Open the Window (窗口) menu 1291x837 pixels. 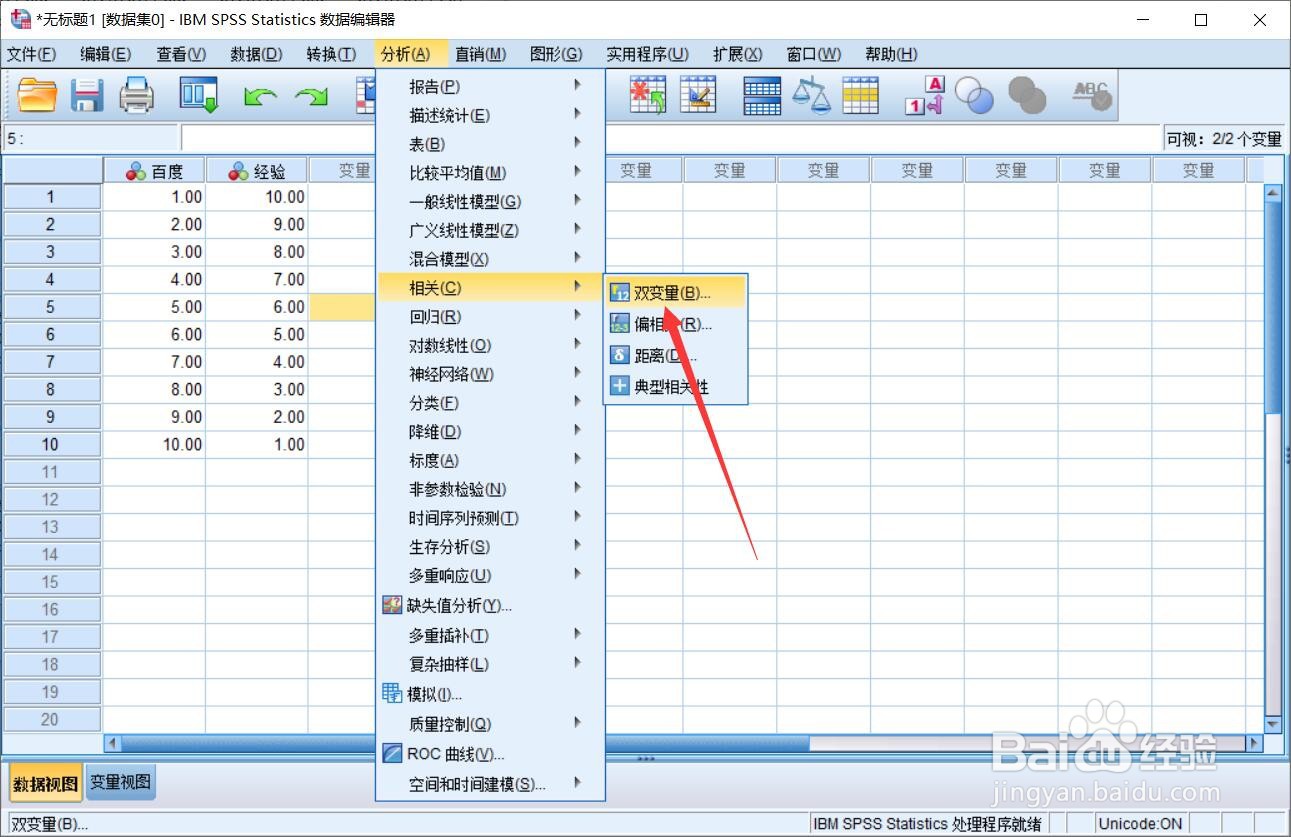point(814,54)
